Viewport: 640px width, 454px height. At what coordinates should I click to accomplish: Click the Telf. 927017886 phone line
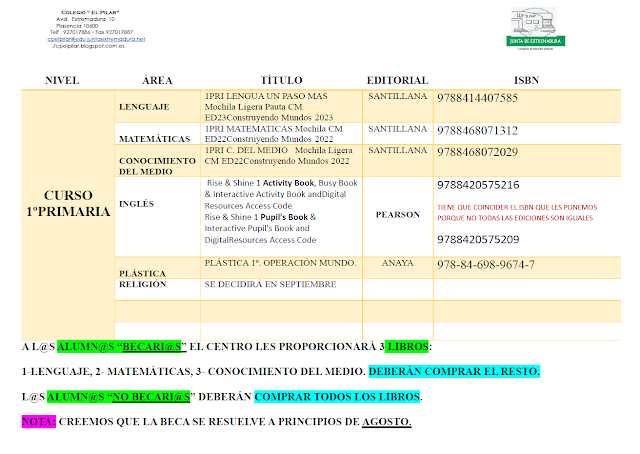click(91, 32)
